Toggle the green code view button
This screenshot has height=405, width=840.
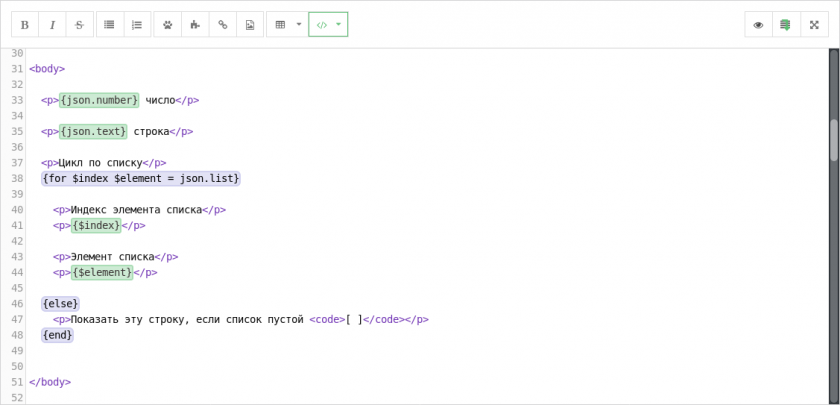click(x=321, y=25)
